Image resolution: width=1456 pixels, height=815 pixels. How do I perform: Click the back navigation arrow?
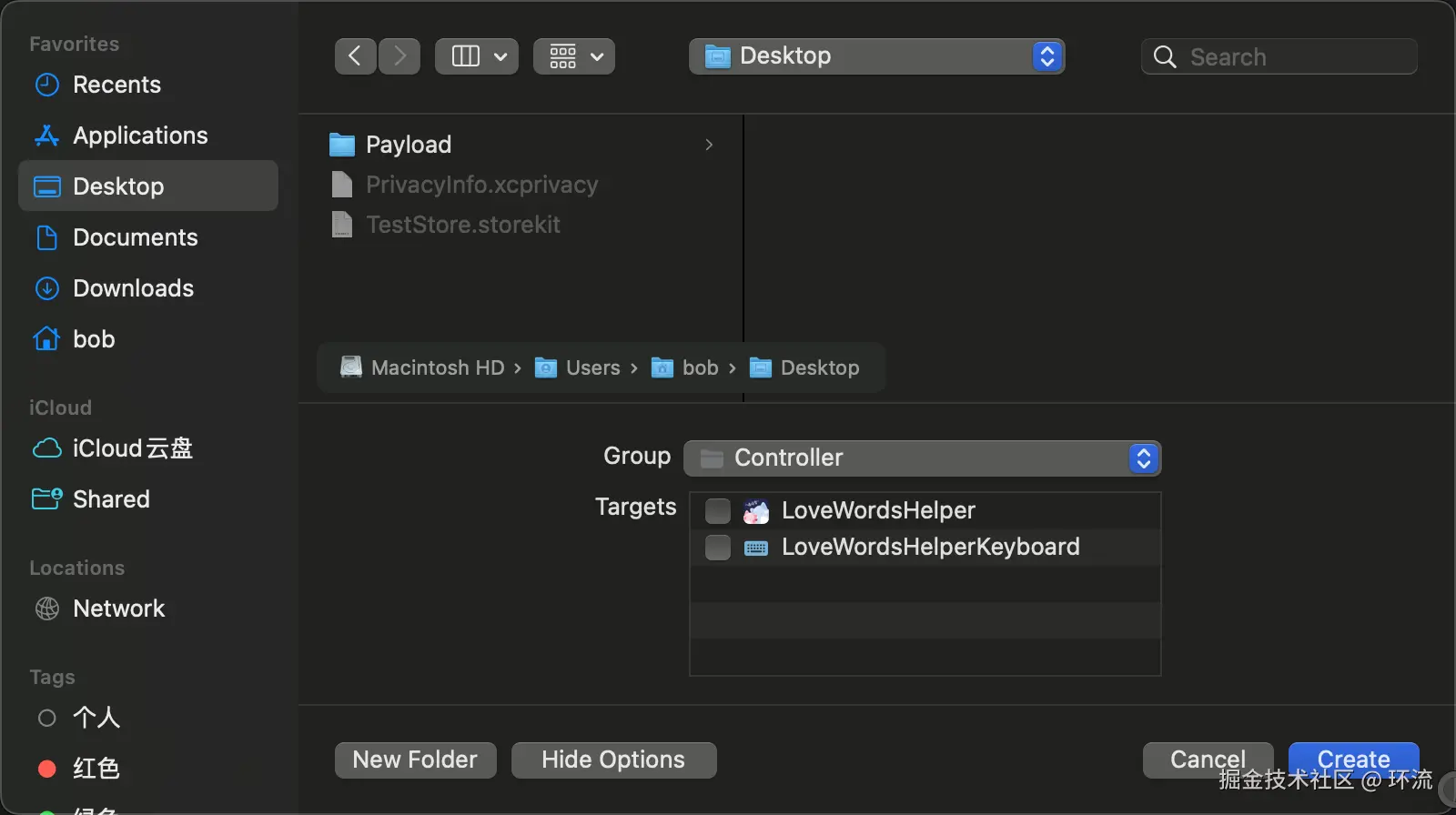tap(355, 56)
